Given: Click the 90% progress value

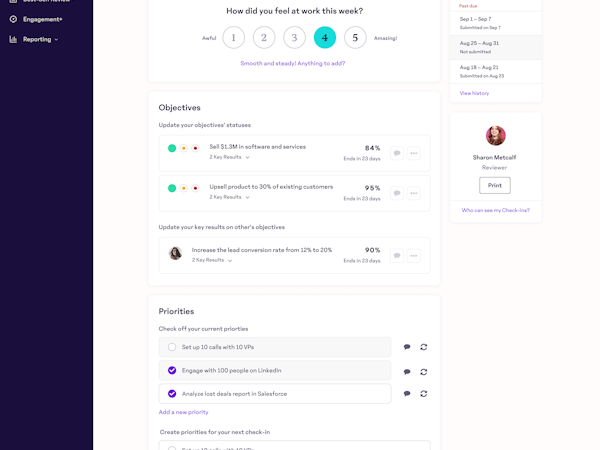Looking at the screenshot, I should coord(372,250).
